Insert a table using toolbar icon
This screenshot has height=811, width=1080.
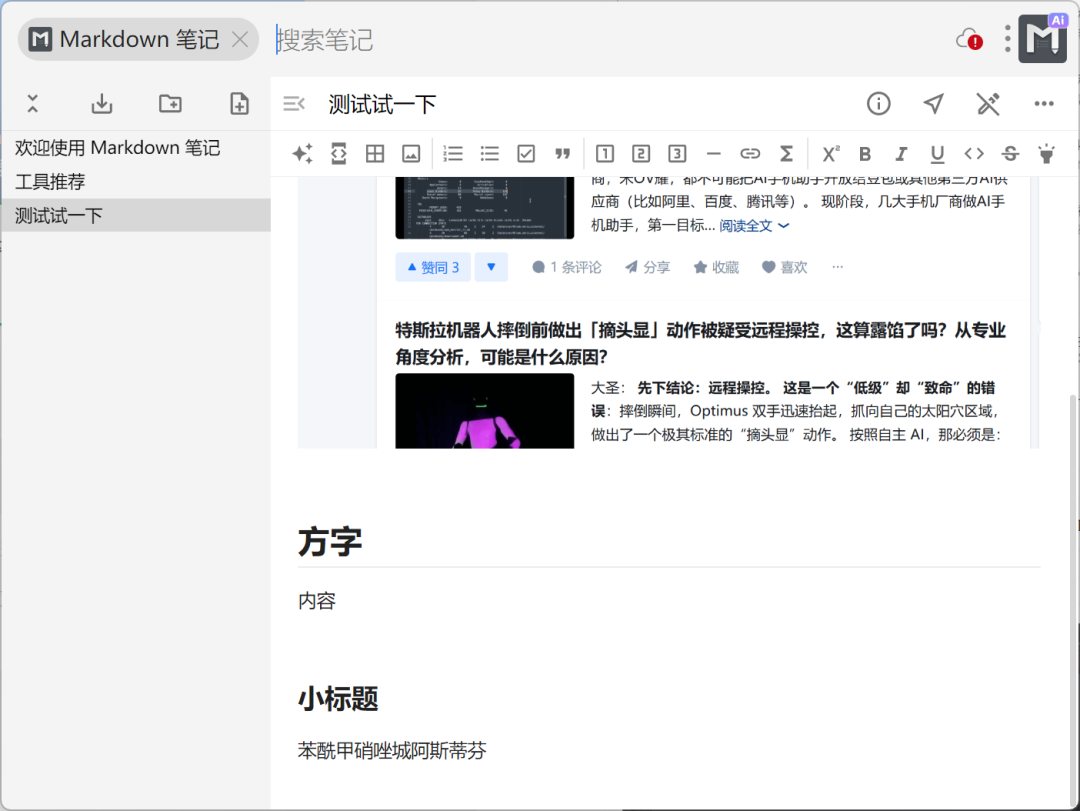click(x=375, y=154)
